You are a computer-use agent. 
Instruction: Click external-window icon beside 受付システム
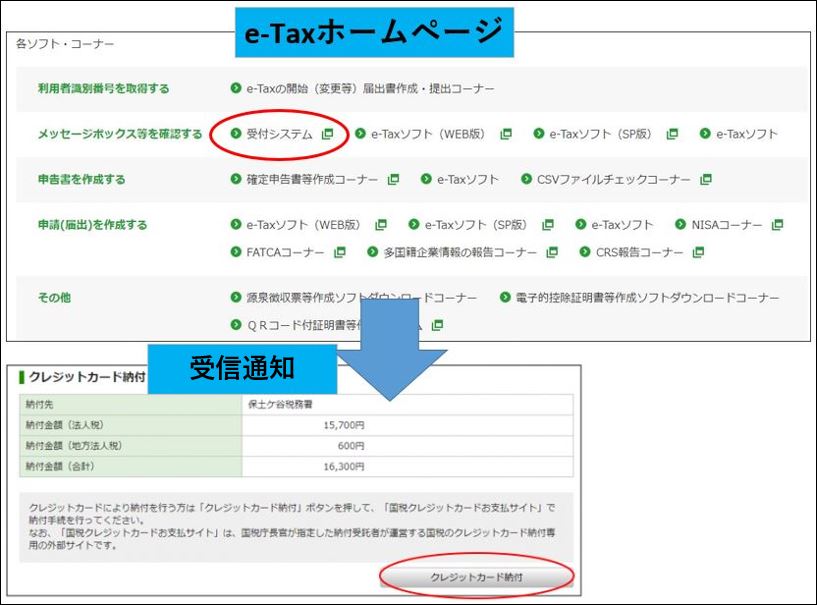point(327,134)
